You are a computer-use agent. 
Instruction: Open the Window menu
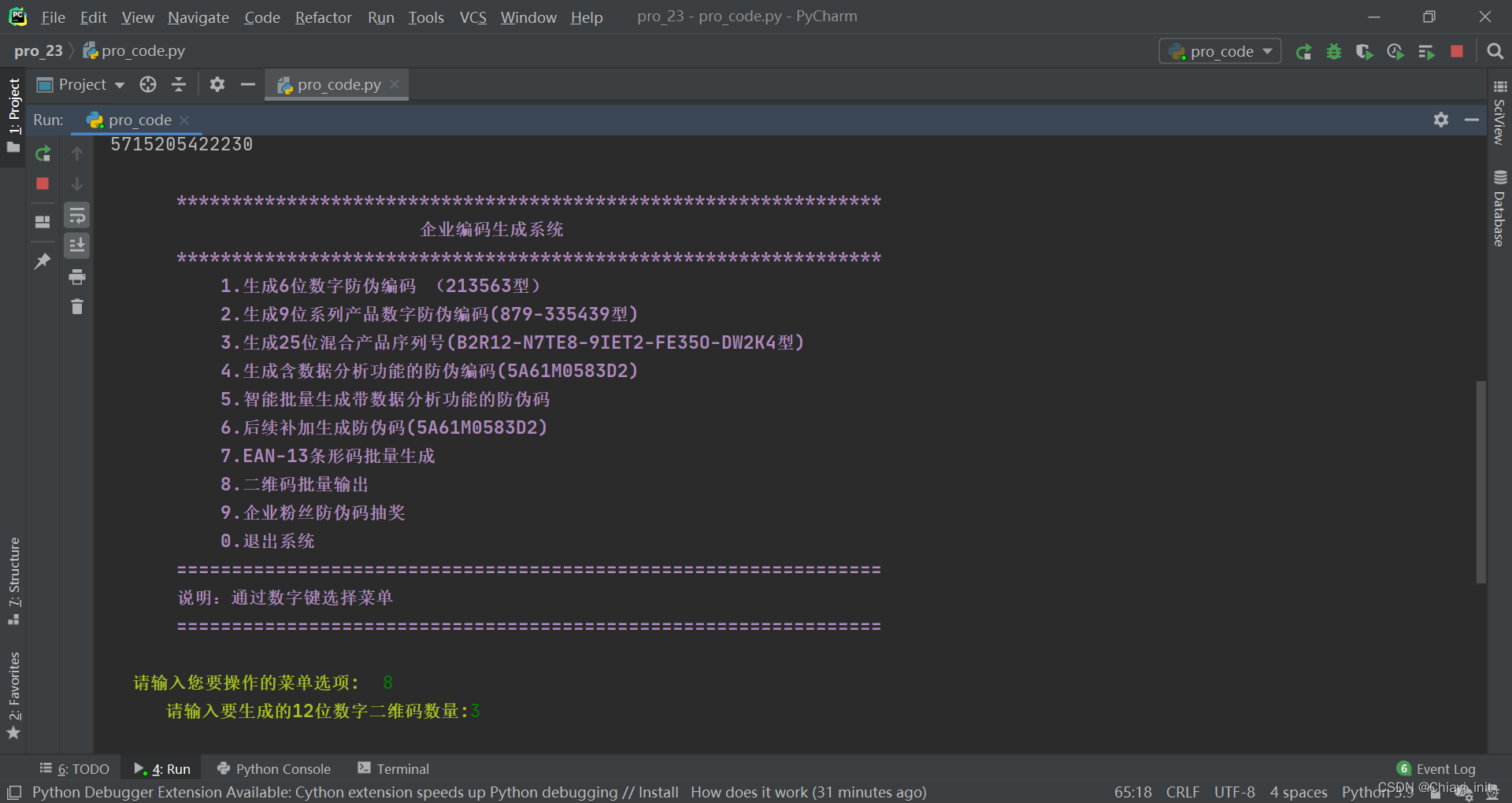(528, 17)
